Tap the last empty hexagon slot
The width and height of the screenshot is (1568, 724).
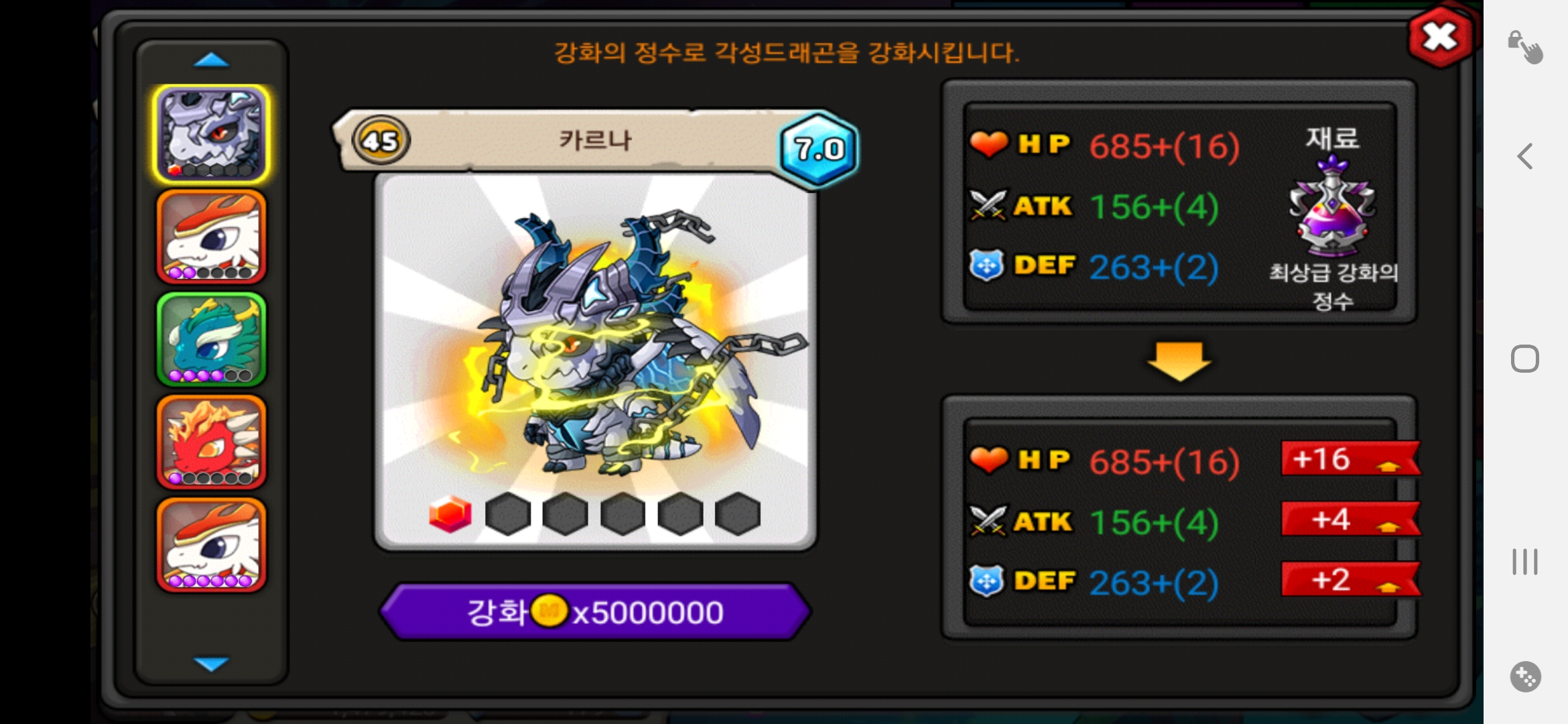[x=738, y=514]
